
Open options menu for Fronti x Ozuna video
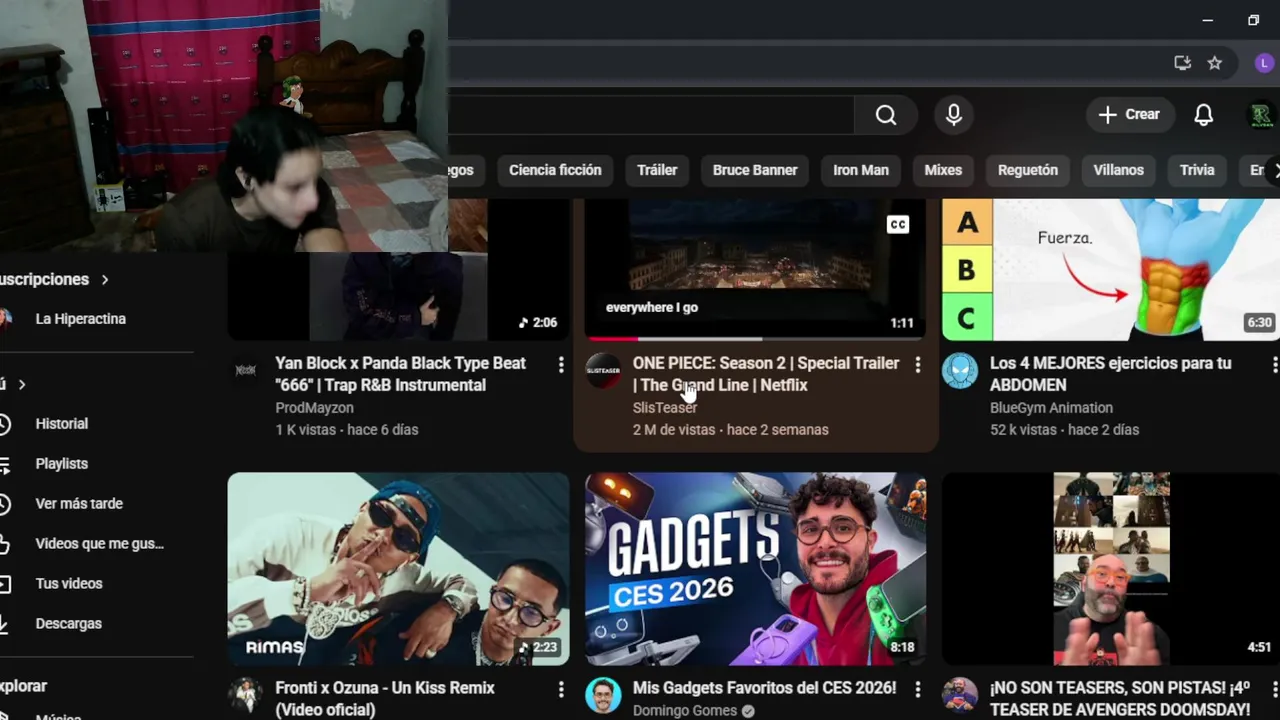pyautogui.click(x=561, y=690)
